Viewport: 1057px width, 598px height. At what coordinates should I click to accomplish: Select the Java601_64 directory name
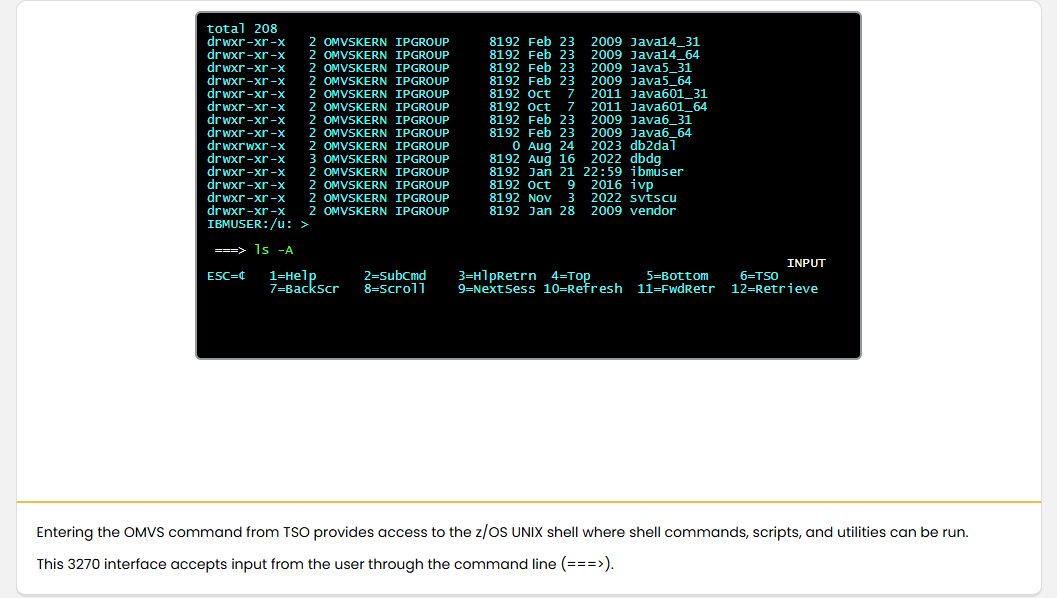click(x=669, y=107)
